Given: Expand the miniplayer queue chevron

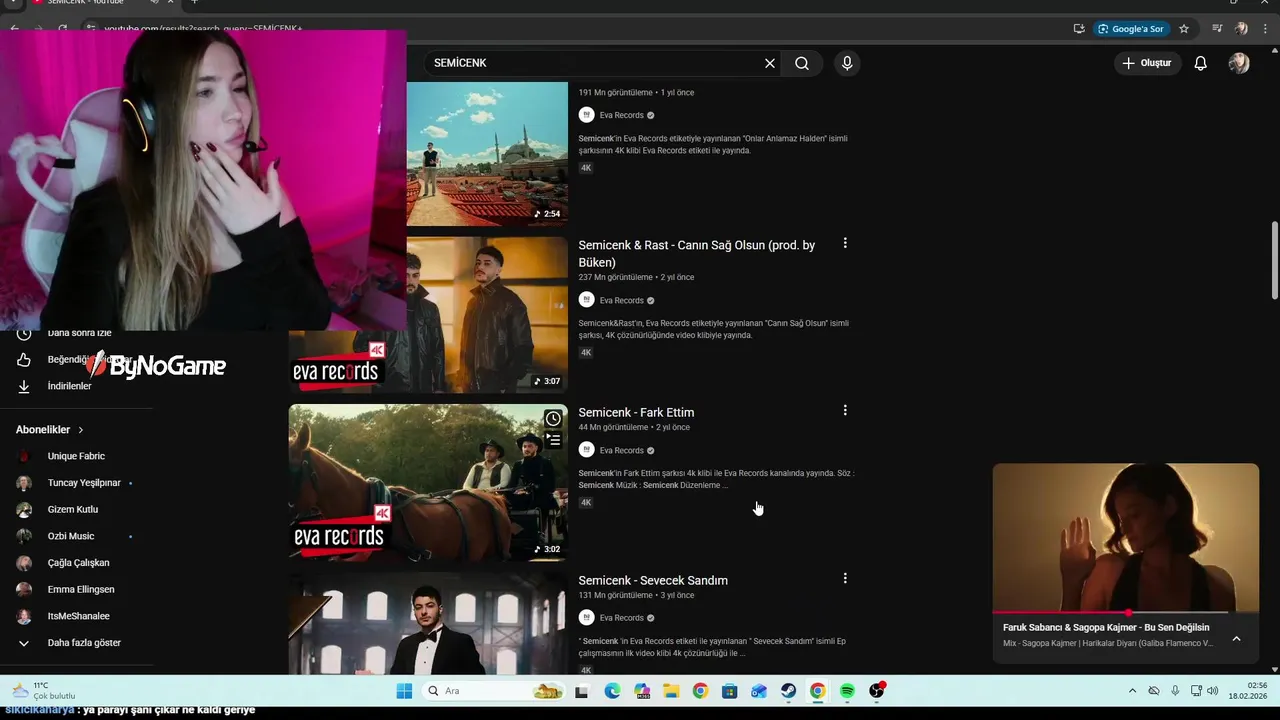Looking at the screenshot, I should point(1236,639).
